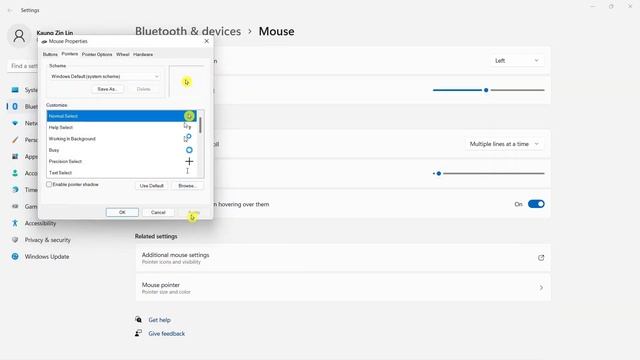The image size is (640, 360).
Task: Open the Scheme dropdown in Mouse Properties
Action: click(104, 76)
